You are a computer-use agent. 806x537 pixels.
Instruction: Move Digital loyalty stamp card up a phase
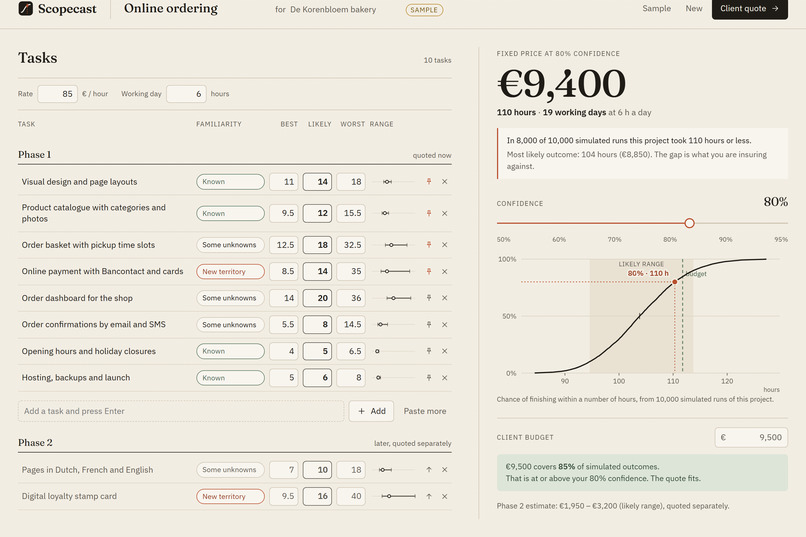[429, 496]
